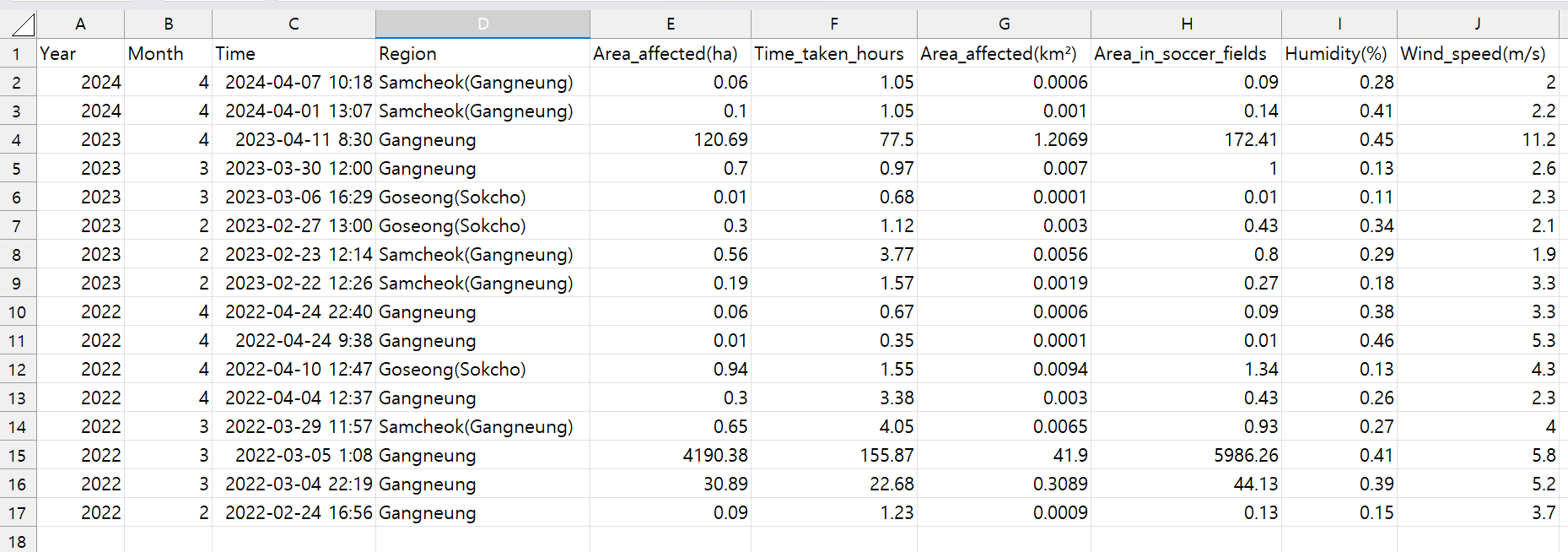Click the 'Wind_speed(m/s)' header cell
Viewport: 1568px width, 552px height.
[1478, 54]
